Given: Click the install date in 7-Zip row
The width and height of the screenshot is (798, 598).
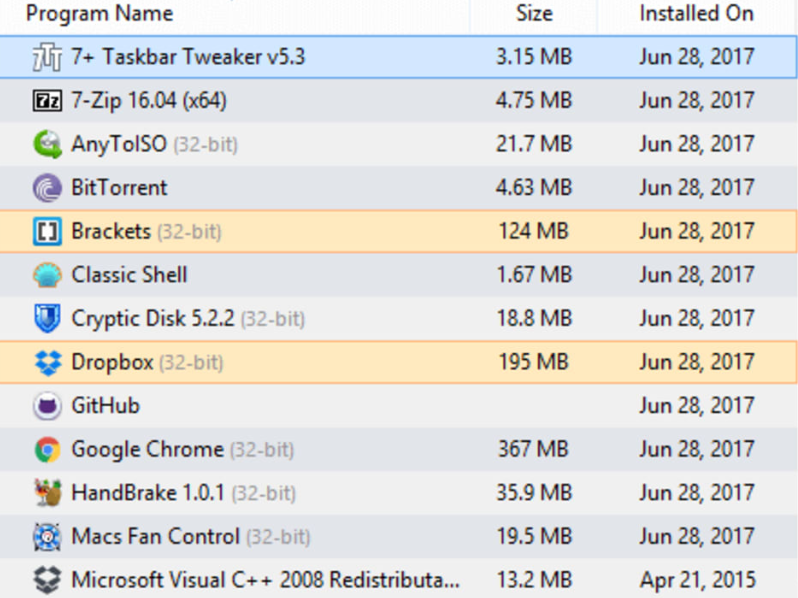Looking at the screenshot, I should [696, 101].
